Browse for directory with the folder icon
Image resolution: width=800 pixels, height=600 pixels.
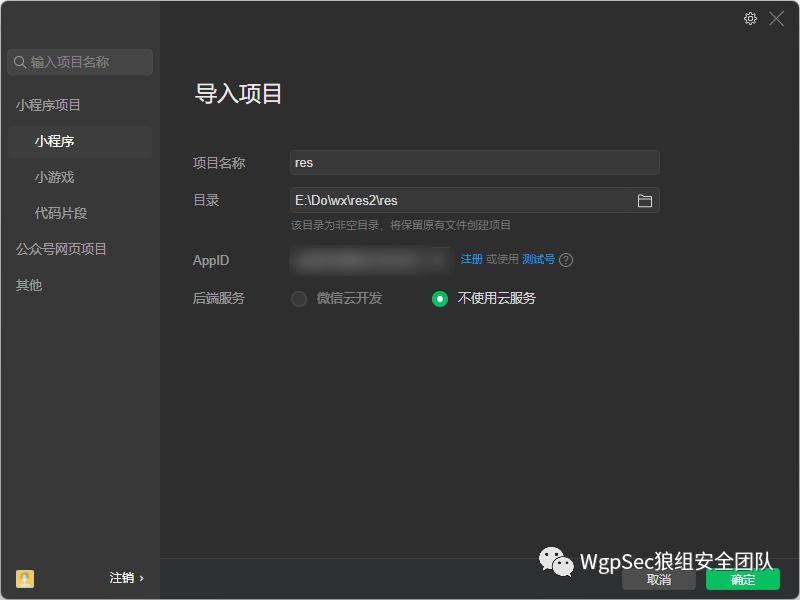point(644,201)
